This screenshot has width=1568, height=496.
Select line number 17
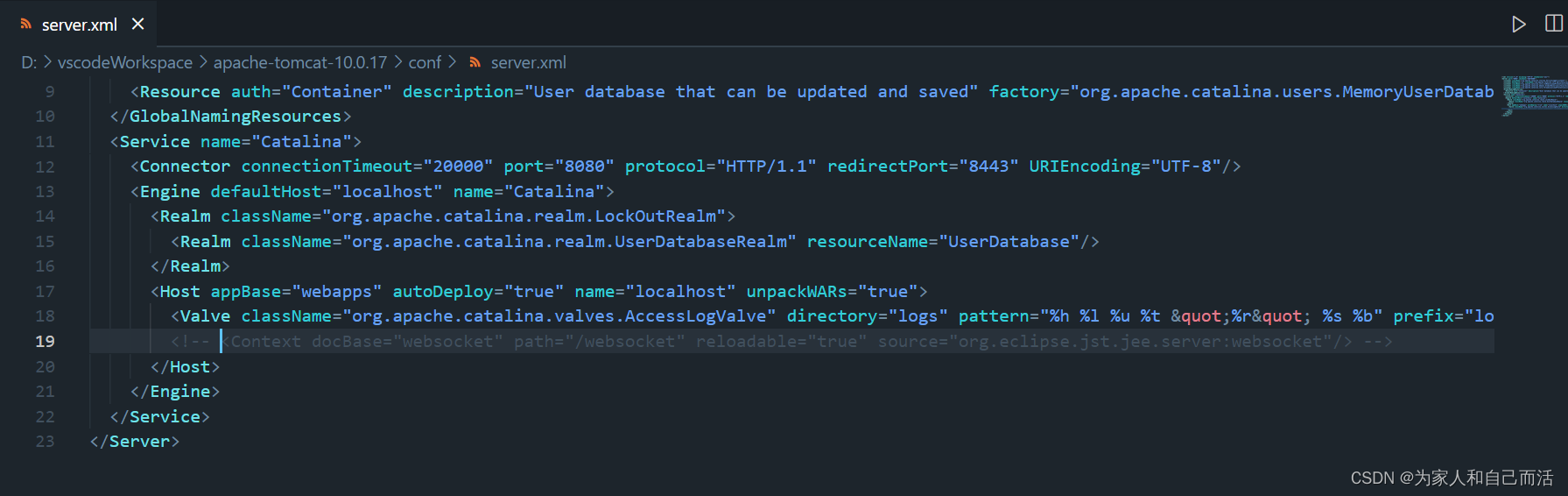tap(46, 292)
